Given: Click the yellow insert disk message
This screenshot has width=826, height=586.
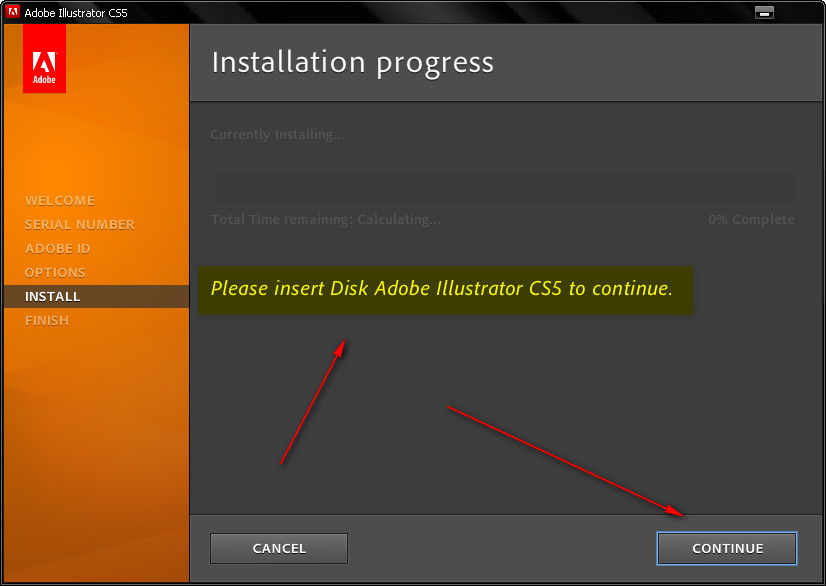Looking at the screenshot, I should pyautogui.click(x=443, y=289).
